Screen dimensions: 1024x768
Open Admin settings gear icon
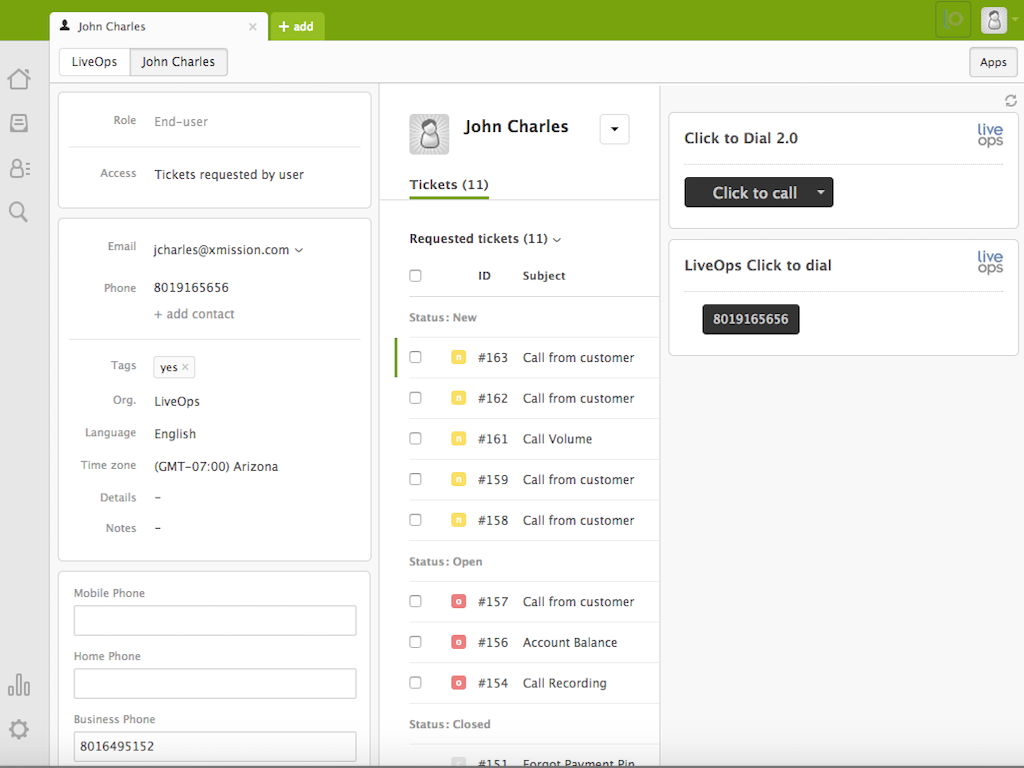(x=18, y=729)
